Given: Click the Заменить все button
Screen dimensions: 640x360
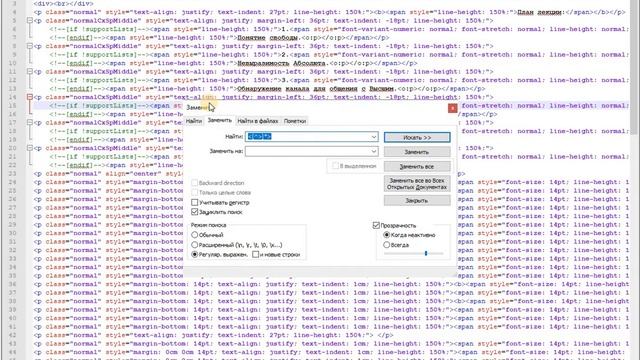Looking at the screenshot, I should (417, 167).
